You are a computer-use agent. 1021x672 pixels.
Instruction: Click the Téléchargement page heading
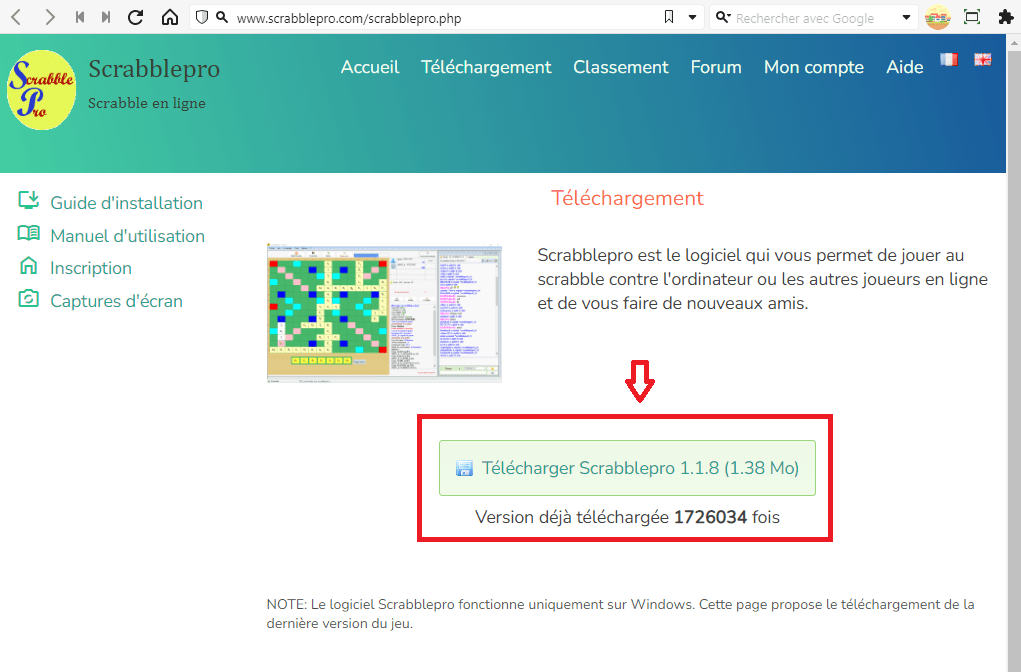[627, 198]
